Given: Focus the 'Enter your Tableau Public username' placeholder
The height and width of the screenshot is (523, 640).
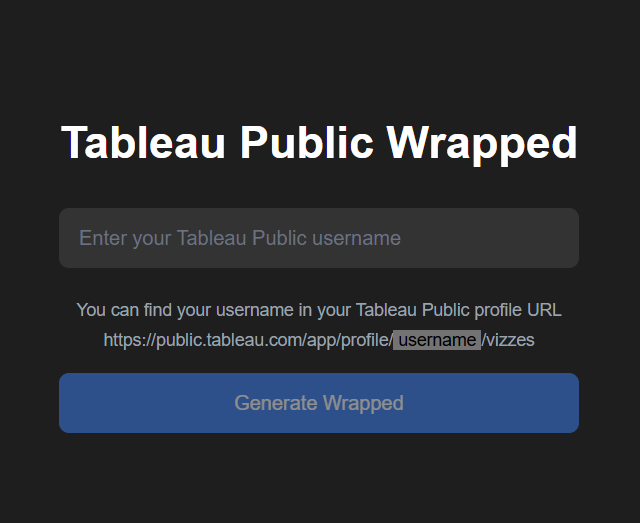Looking at the screenshot, I should click(240, 238).
